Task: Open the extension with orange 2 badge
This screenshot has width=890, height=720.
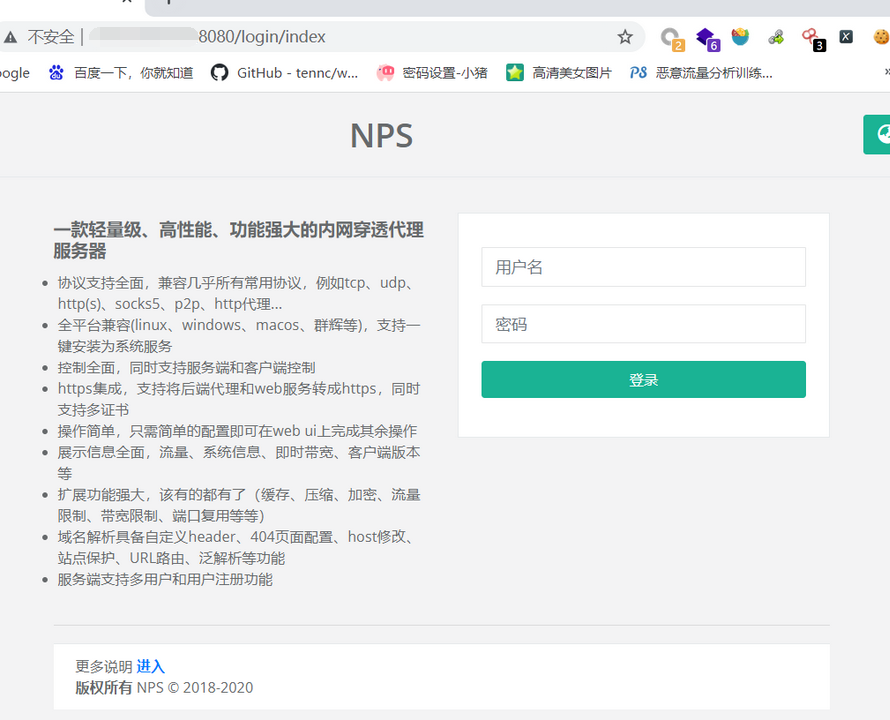Action: (672, 39)
